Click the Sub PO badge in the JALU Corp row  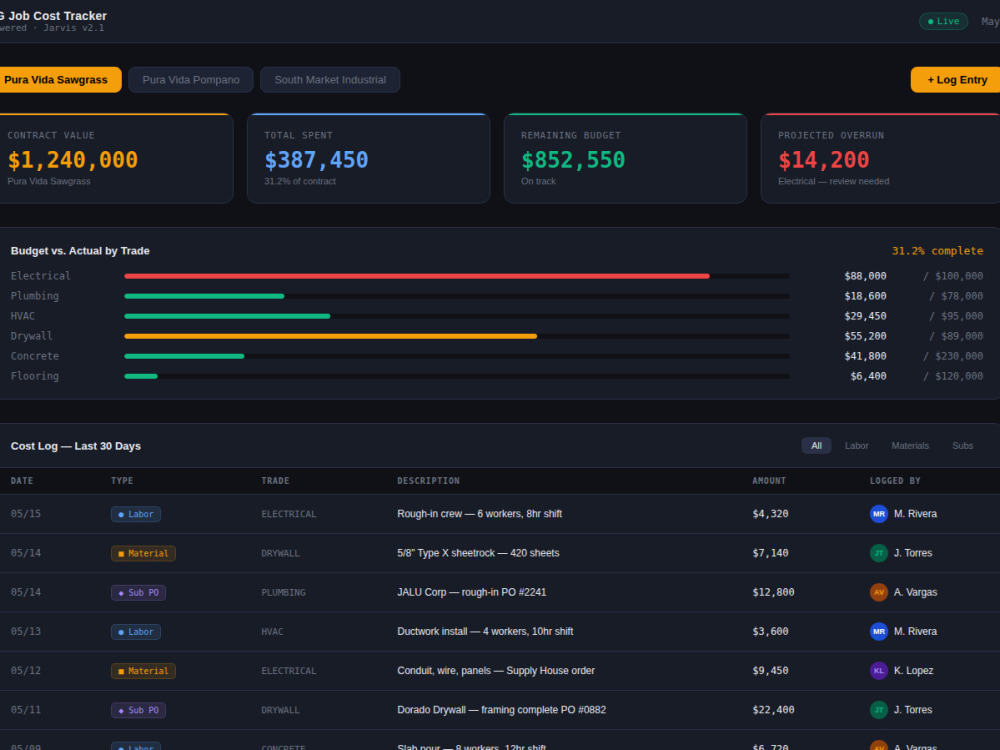click(x=138, y=592)
